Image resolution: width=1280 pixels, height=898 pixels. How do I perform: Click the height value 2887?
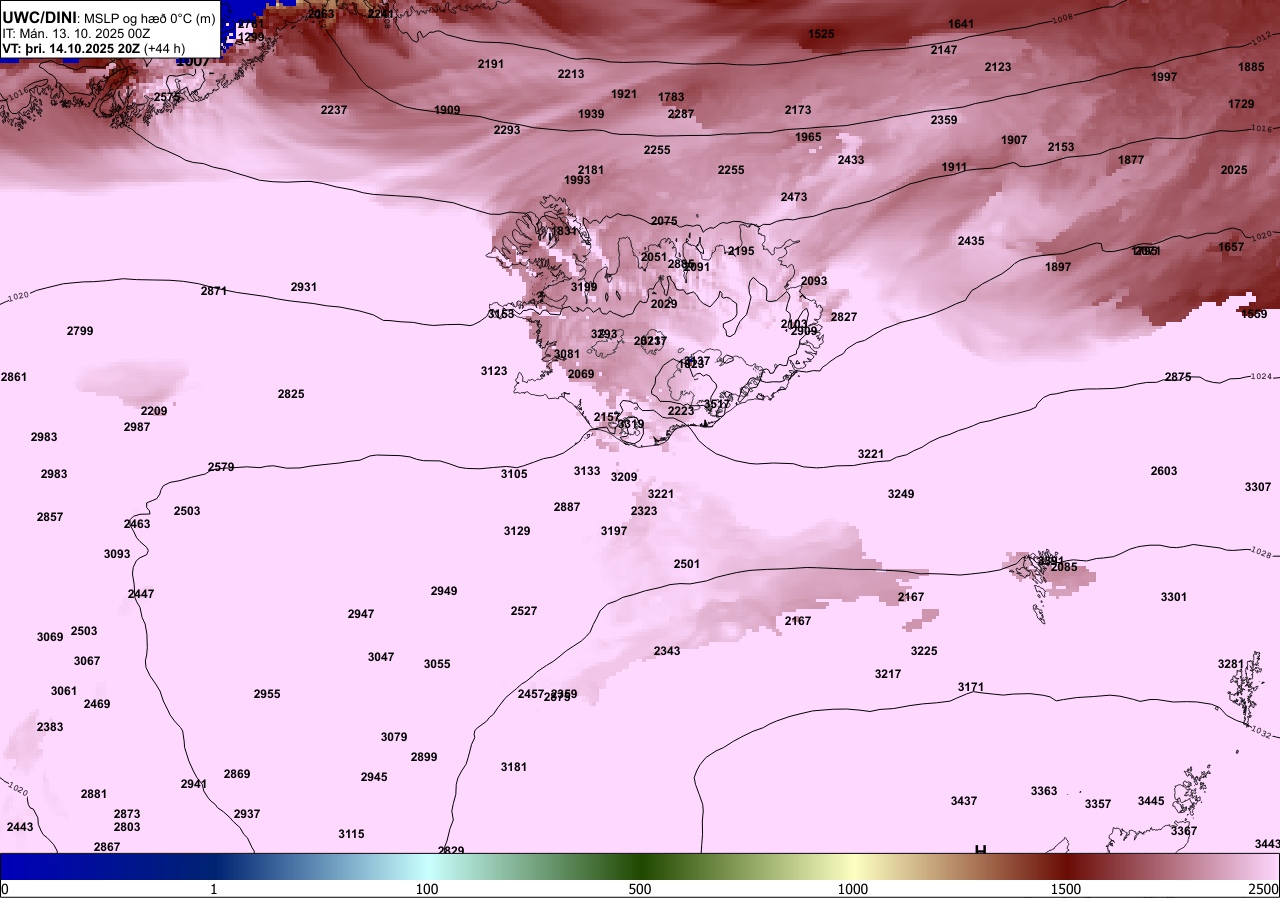click(567, 507)
